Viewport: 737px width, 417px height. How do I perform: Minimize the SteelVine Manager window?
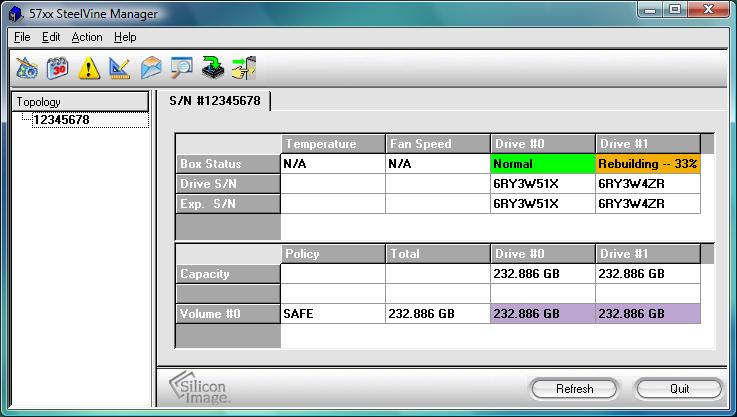(x=650, y=9)
